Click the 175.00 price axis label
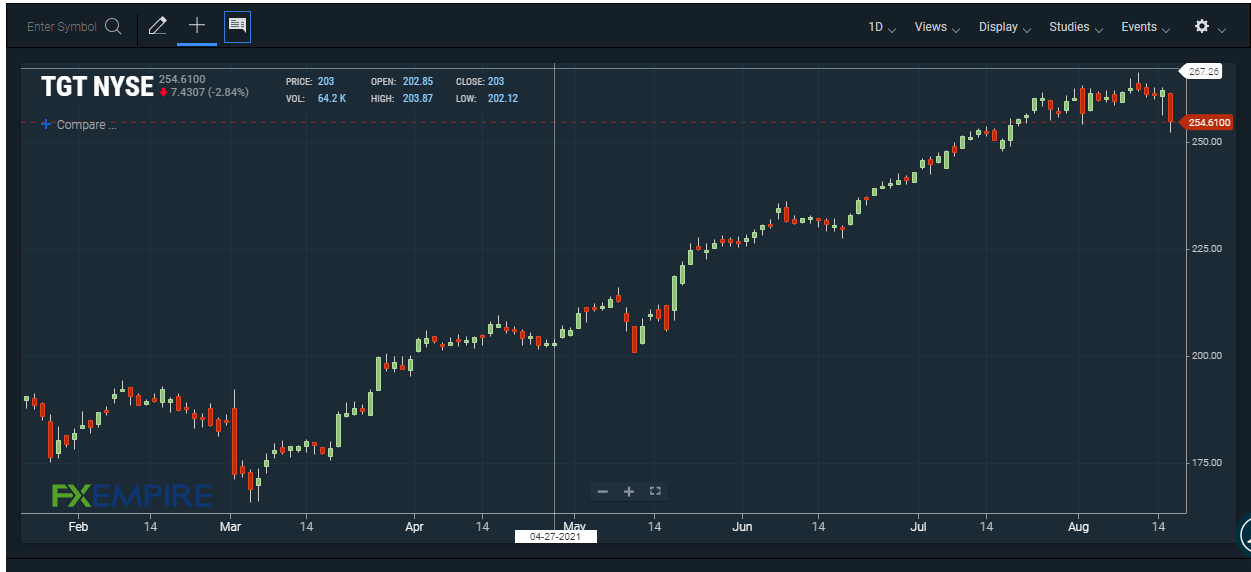 point(1206,462)
